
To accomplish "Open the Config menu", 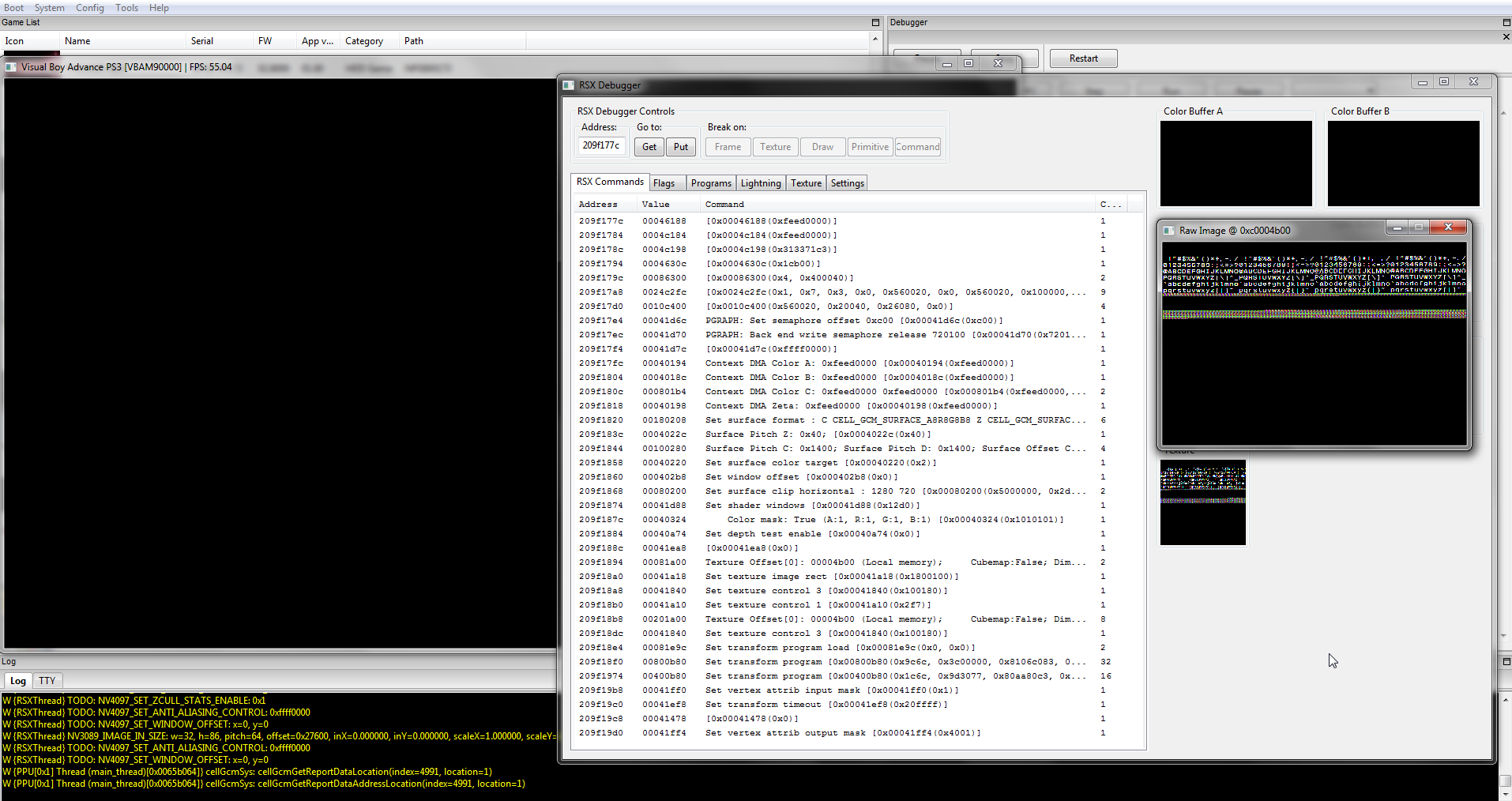I will (x=89, y=8).
